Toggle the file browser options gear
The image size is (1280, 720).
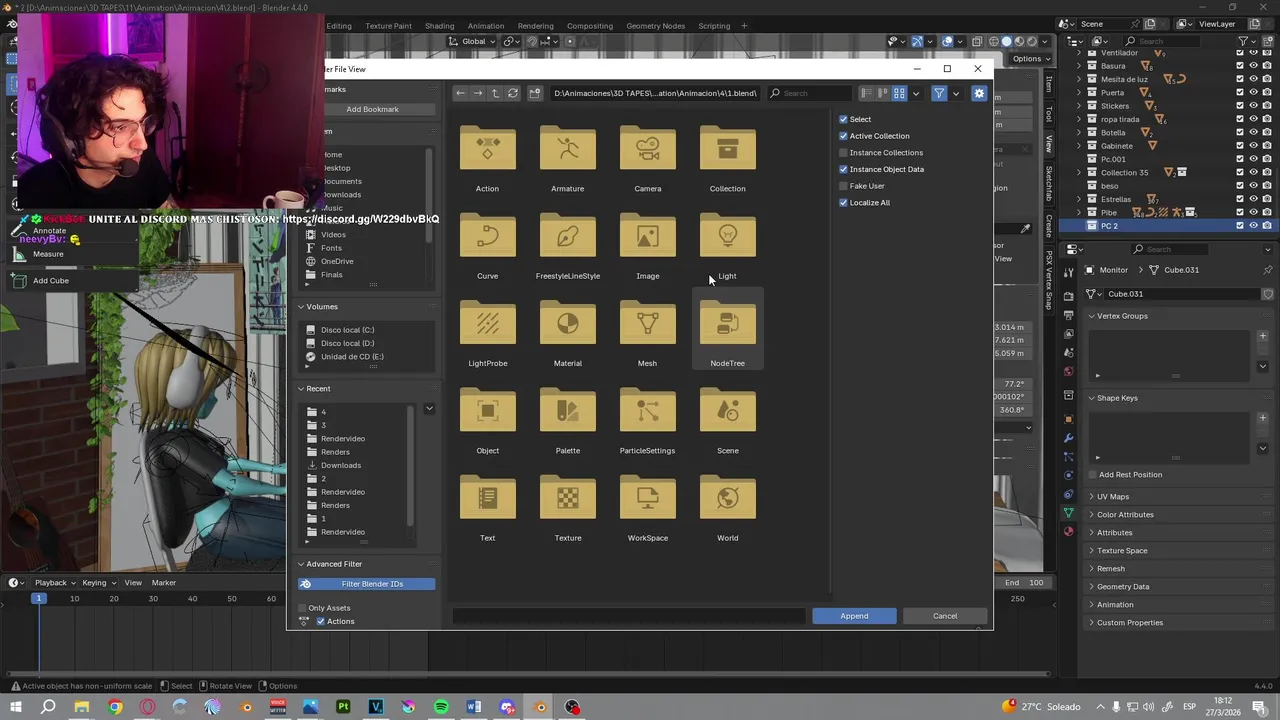979,93
